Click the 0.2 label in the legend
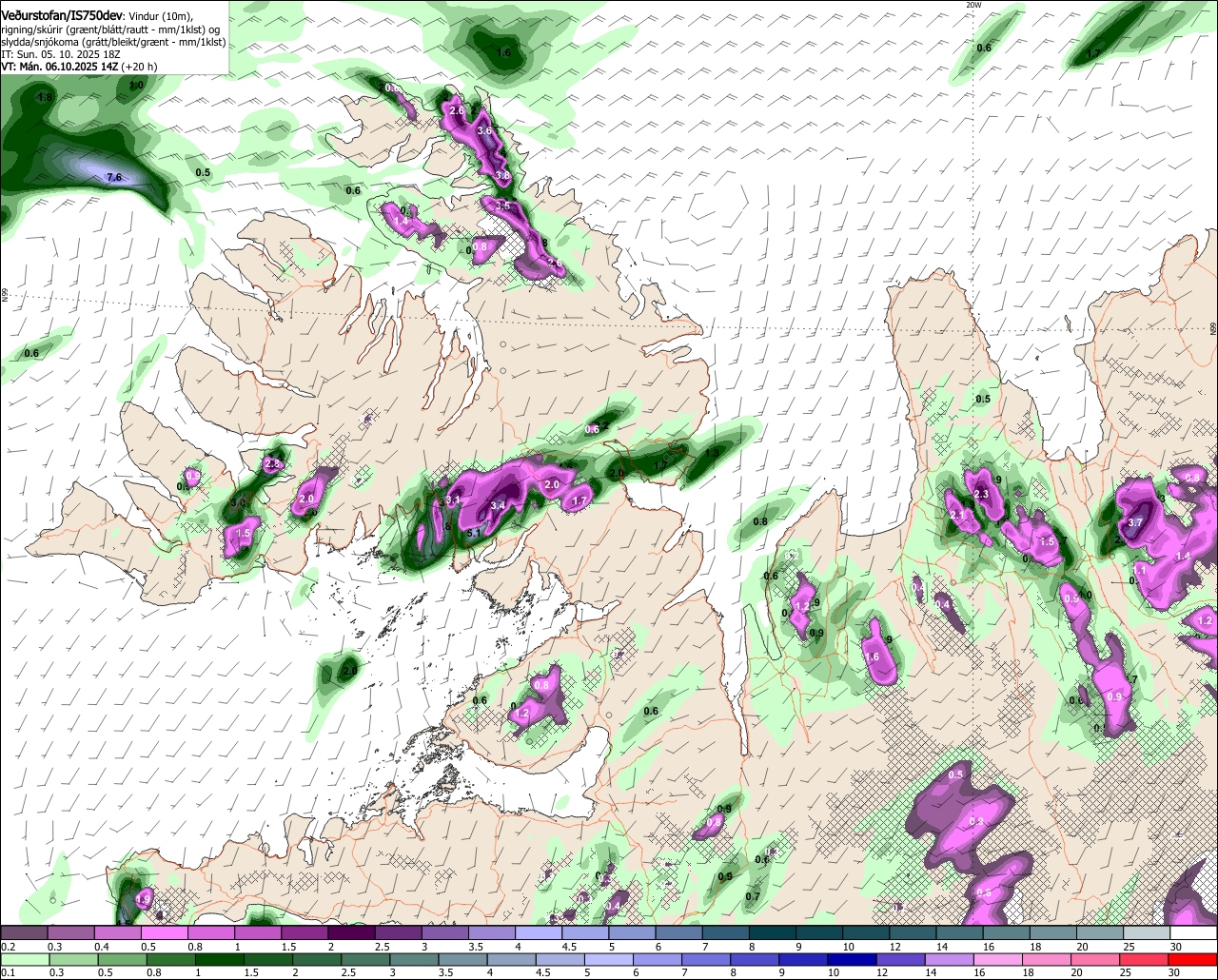 click(8, 947)
